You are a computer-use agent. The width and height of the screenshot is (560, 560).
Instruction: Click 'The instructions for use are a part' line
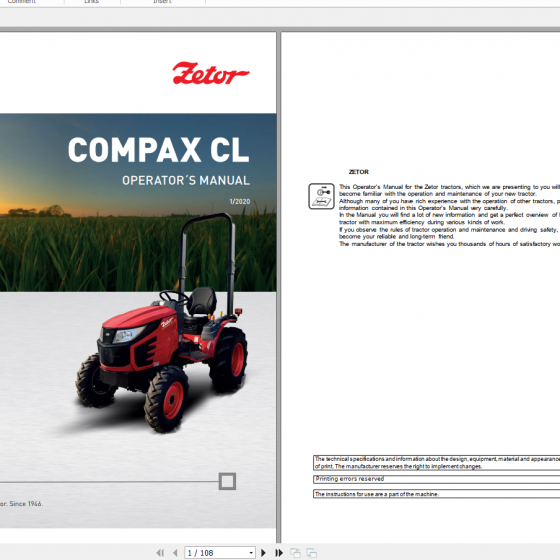coord(436,494)
